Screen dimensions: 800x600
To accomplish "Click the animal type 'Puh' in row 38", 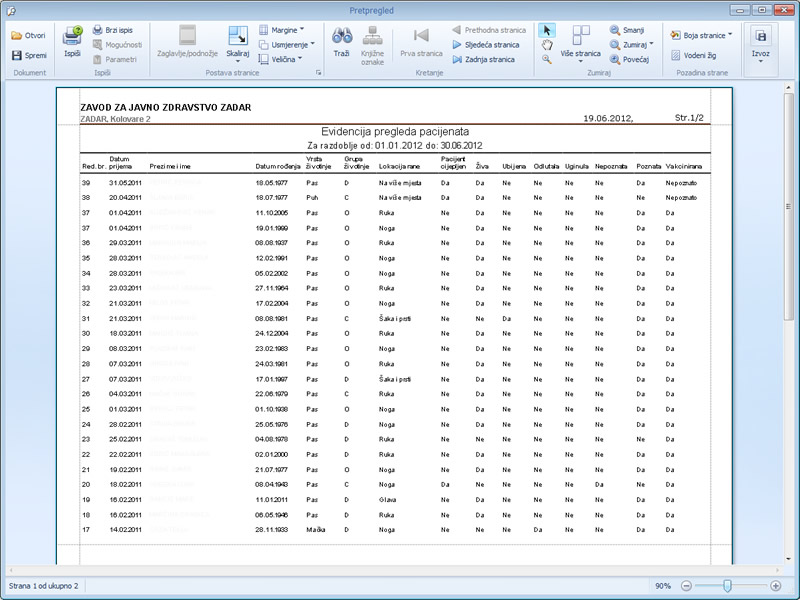I will pos(312,197).
